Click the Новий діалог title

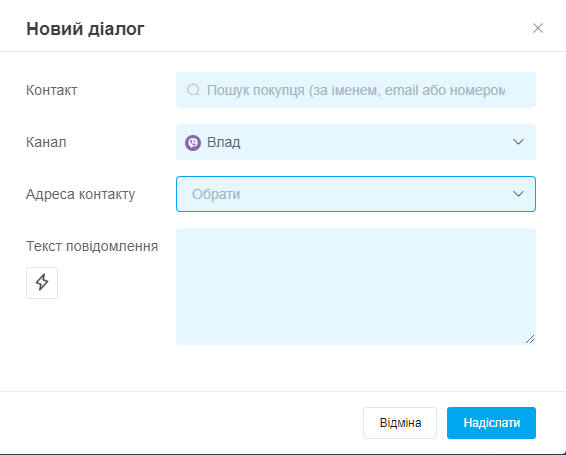pyautogui.click(x=85, y=29)
